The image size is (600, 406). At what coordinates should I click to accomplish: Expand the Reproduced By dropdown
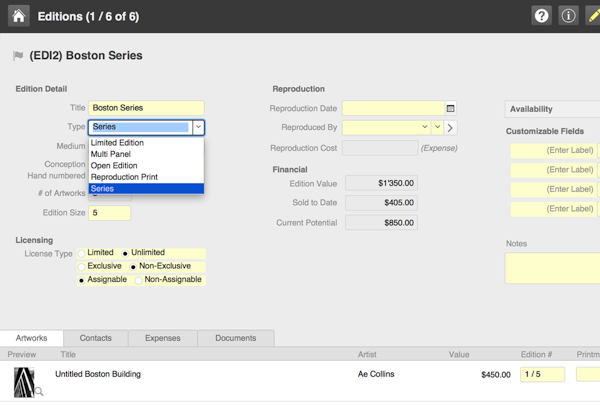click(x=425, y=128)
